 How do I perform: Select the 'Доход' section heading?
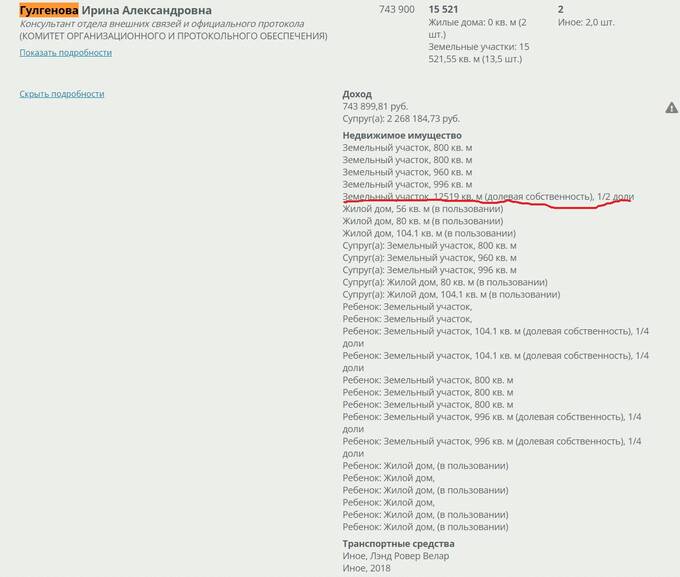click(357, 94)
